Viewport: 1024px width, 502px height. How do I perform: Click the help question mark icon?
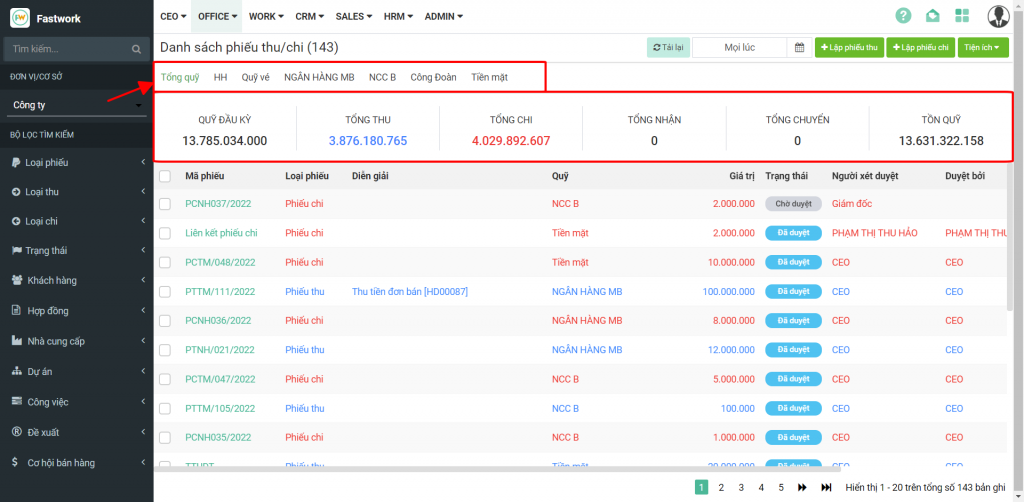point(903,16)
